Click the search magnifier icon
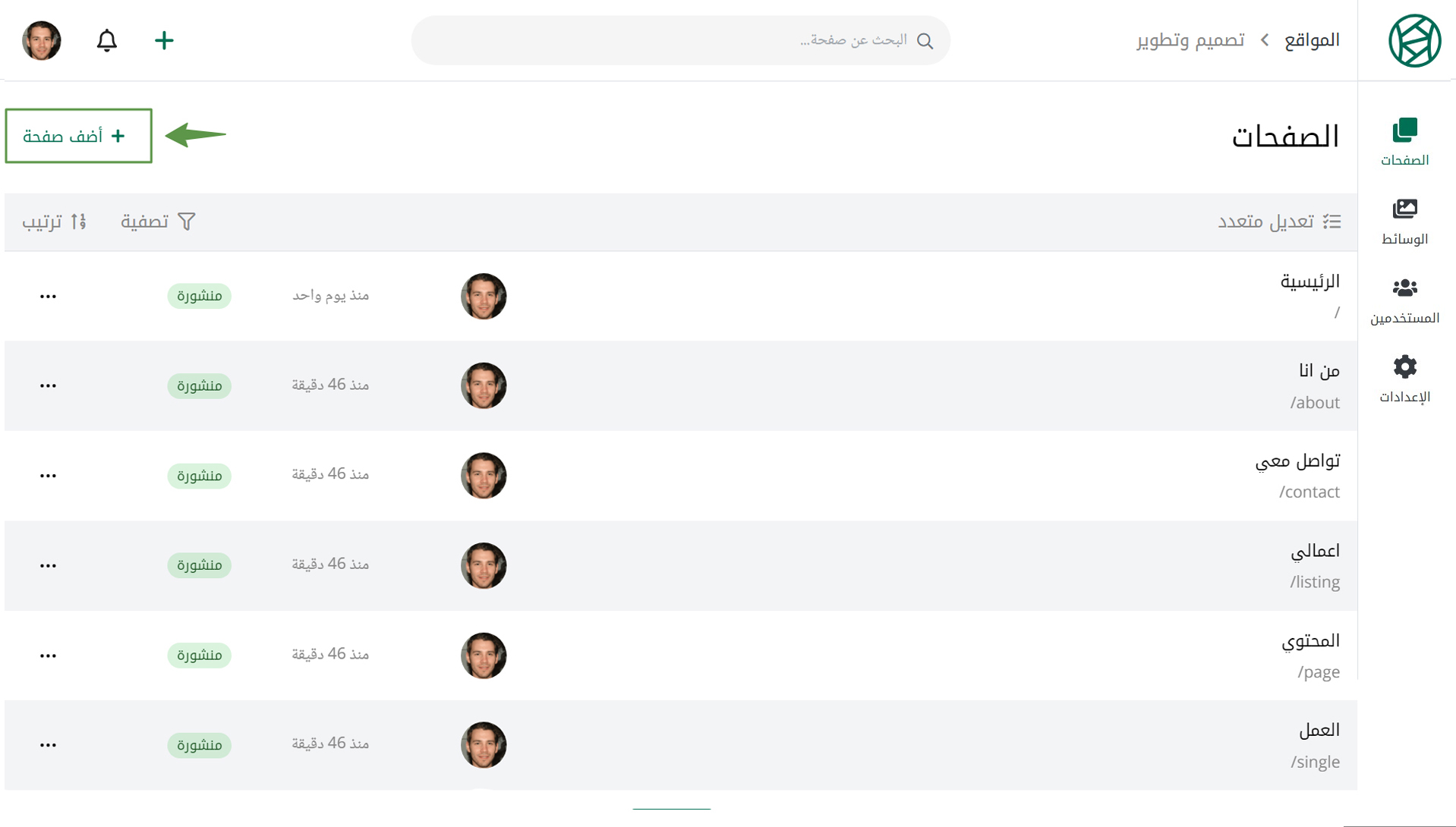 (x=925, y=41)
